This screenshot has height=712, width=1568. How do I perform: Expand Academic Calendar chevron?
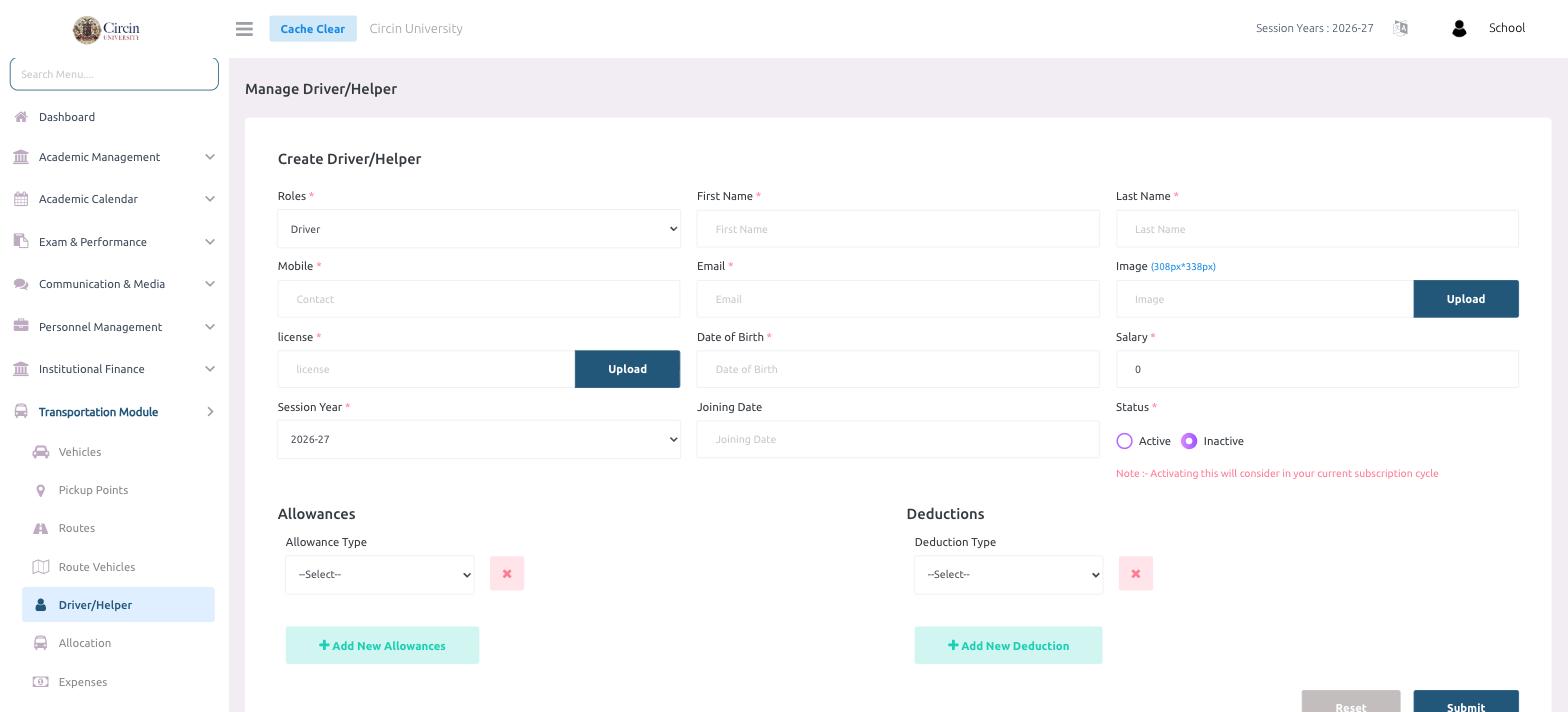[210, 199]
